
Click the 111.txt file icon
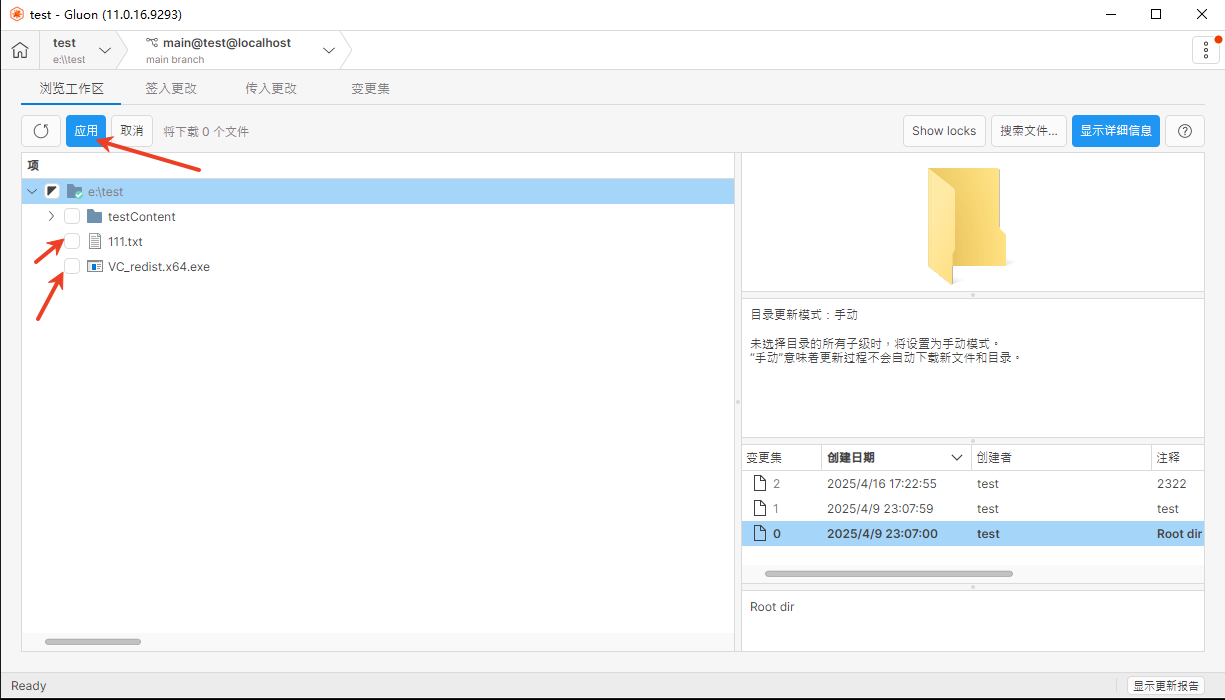click(x=95, y=242)
